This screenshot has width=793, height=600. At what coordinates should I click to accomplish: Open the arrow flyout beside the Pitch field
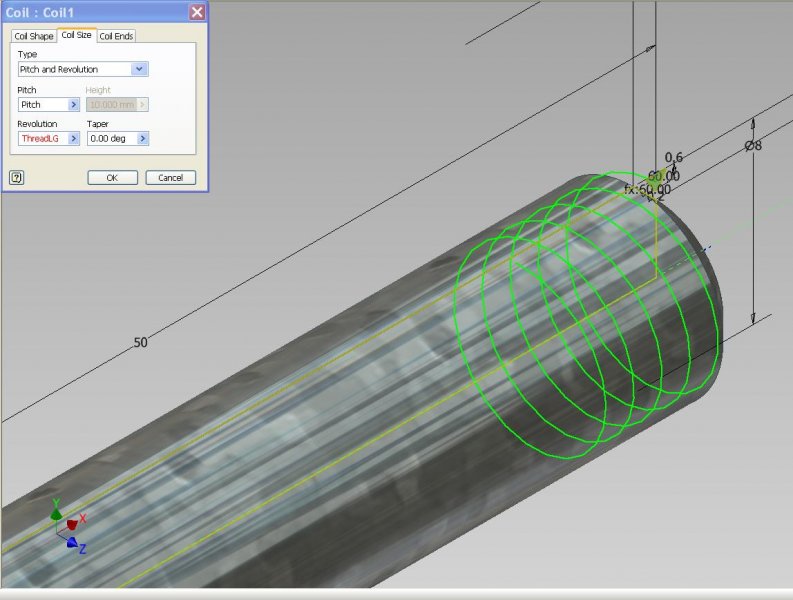[73, 104]
